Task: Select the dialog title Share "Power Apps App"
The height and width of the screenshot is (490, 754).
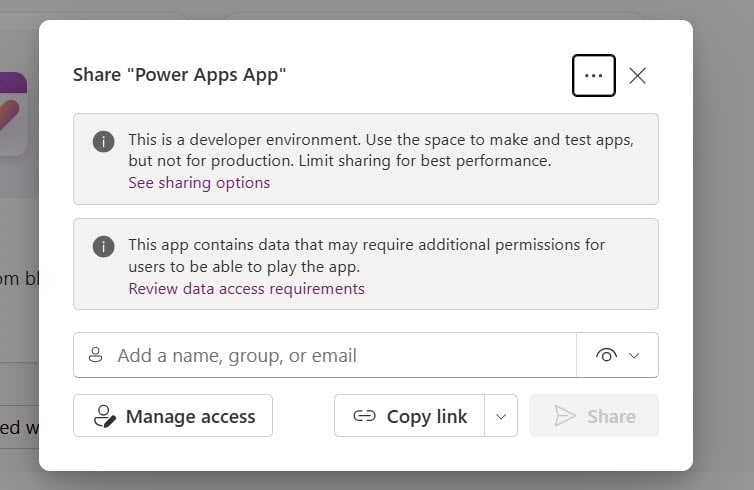Action: (x=179, y=75)
